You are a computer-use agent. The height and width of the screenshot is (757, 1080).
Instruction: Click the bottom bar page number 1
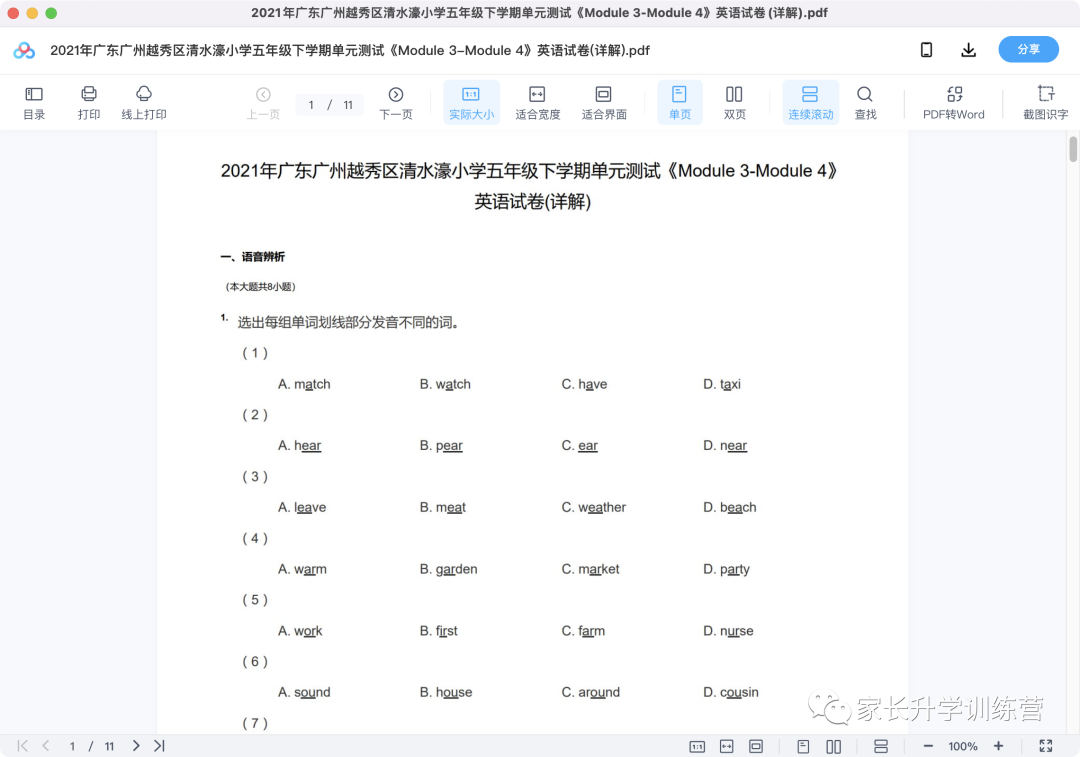[72, 746]
